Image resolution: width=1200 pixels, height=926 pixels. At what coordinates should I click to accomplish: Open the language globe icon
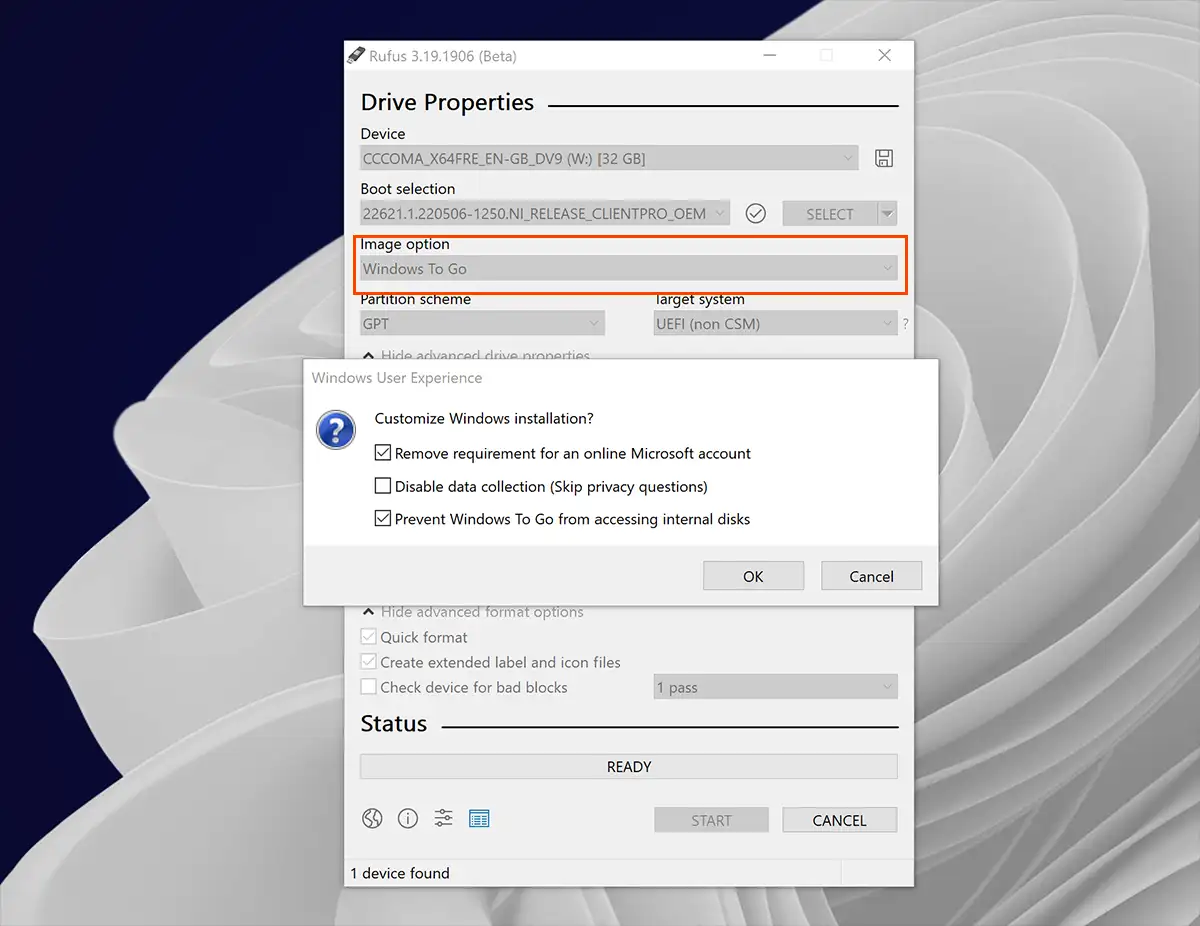[x=372, y=819]
